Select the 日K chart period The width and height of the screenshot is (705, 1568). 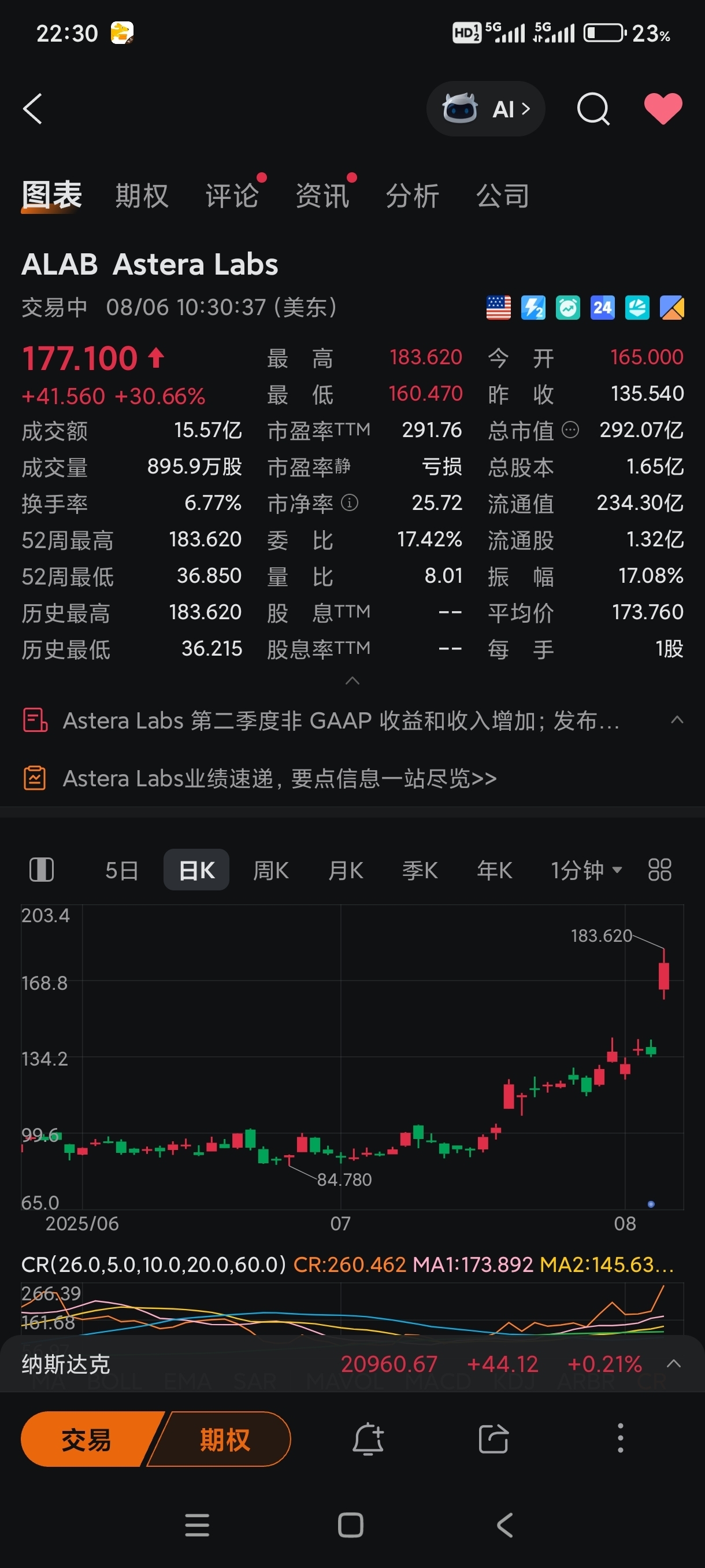[x=196, y=870]
